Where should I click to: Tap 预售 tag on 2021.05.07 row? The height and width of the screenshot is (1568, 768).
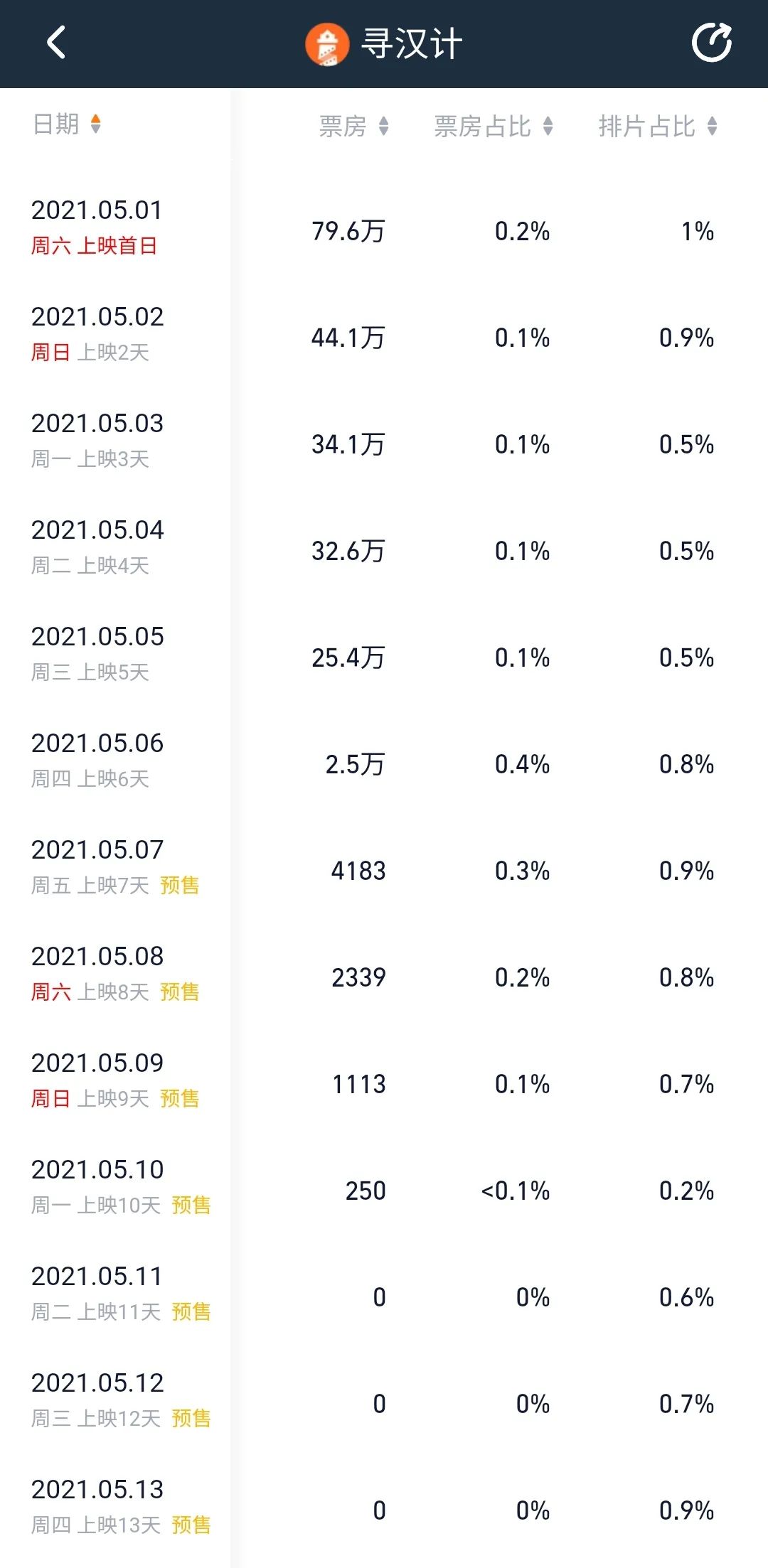180,885
